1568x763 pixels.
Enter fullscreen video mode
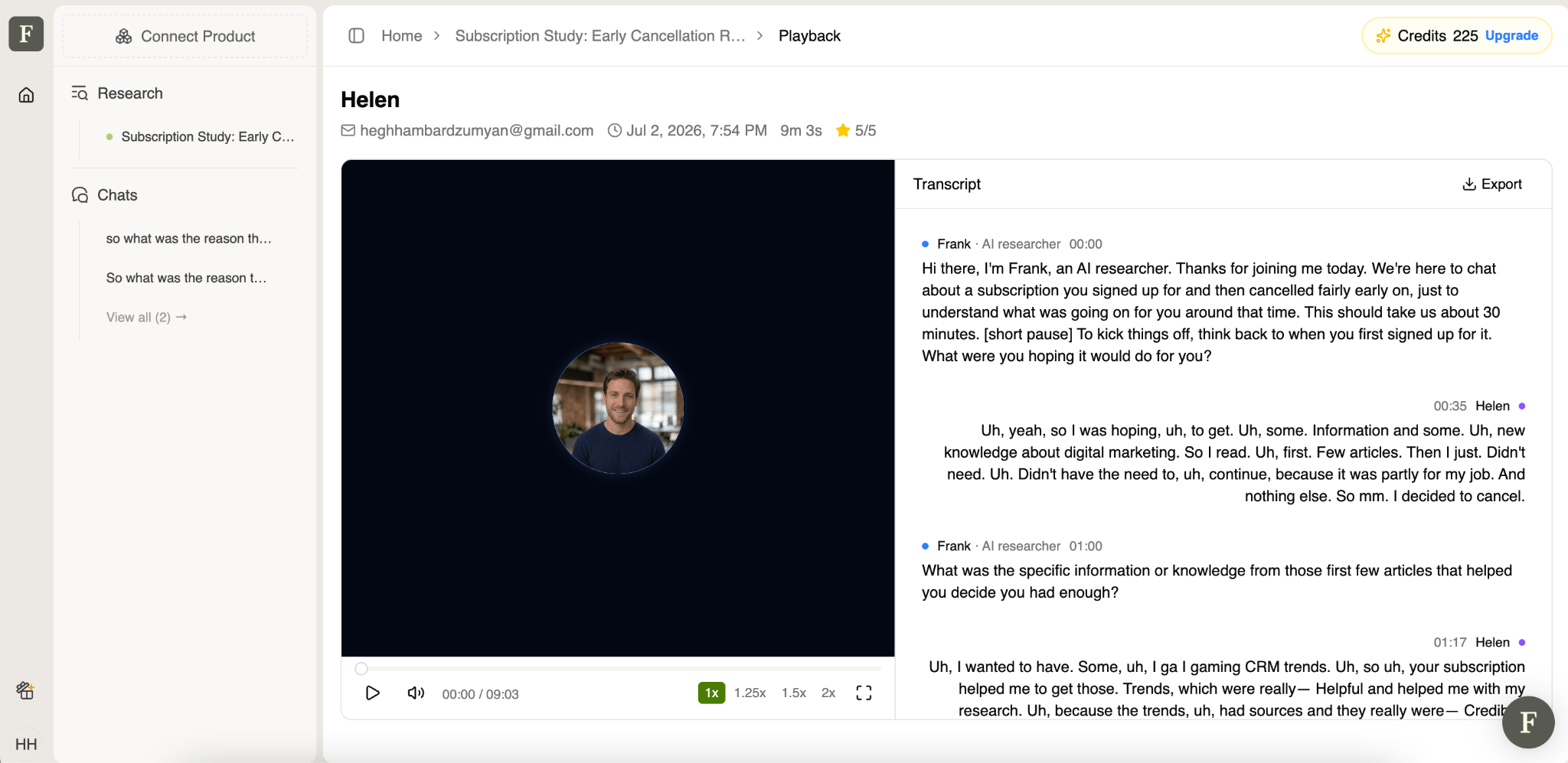tap(864, 693)
